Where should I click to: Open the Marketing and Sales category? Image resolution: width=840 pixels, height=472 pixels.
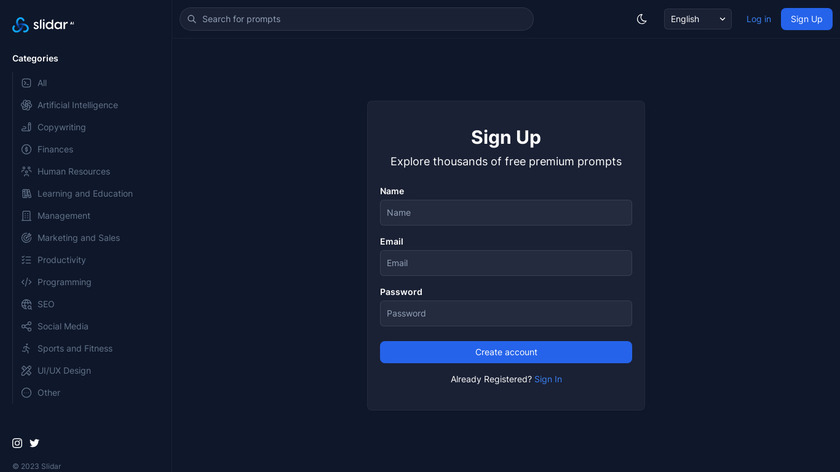(78, 238)
